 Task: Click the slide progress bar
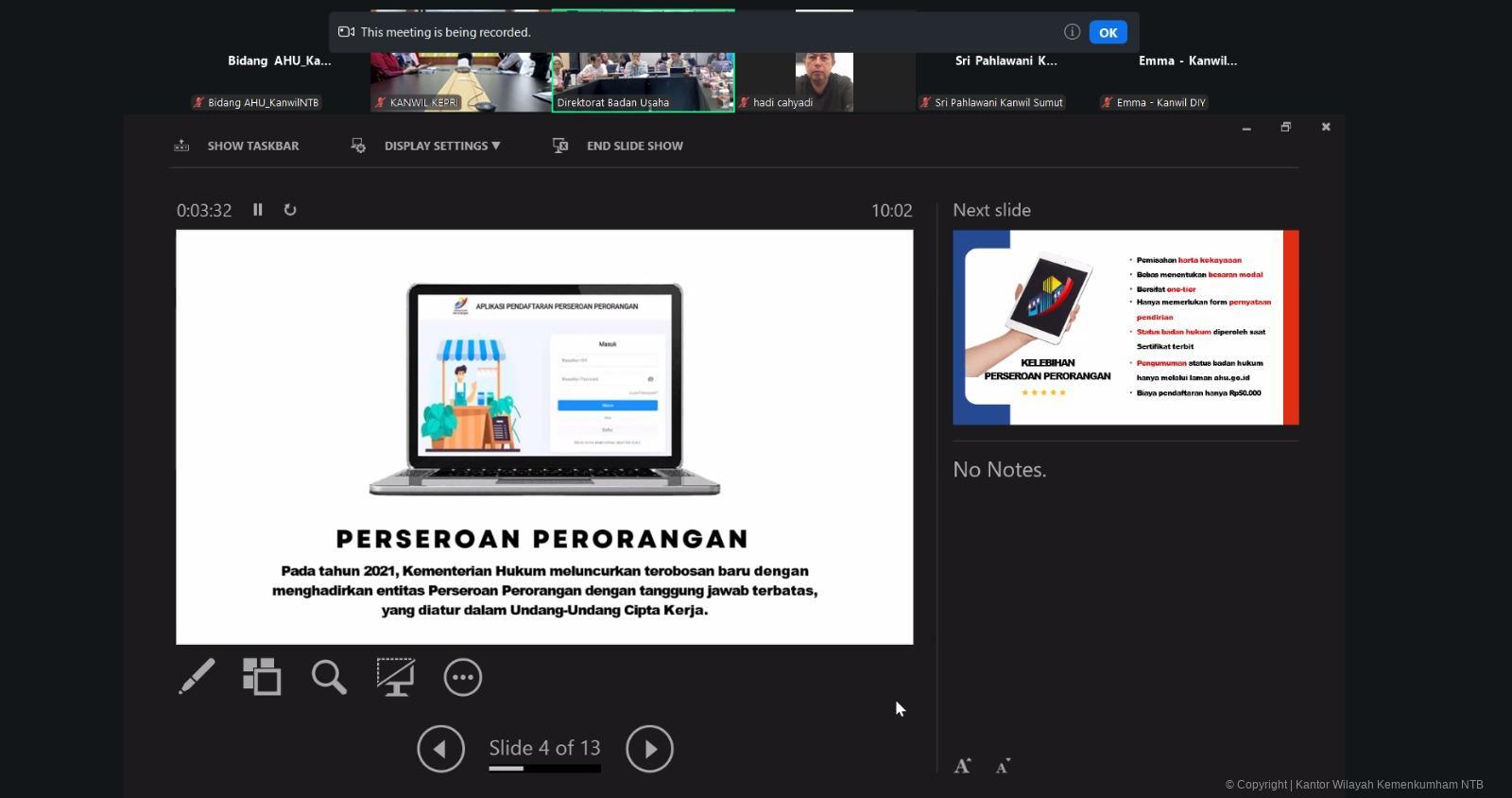(x=544, y=769)
